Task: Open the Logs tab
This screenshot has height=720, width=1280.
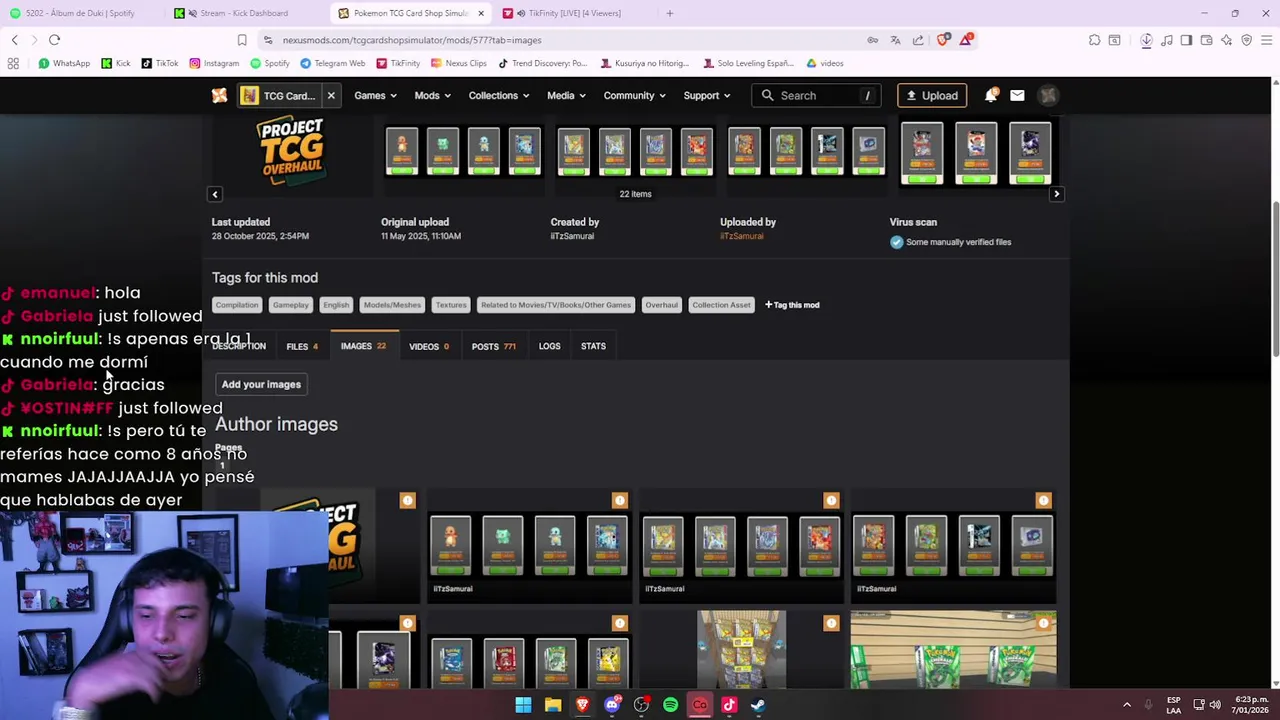Action: [550, 346]
